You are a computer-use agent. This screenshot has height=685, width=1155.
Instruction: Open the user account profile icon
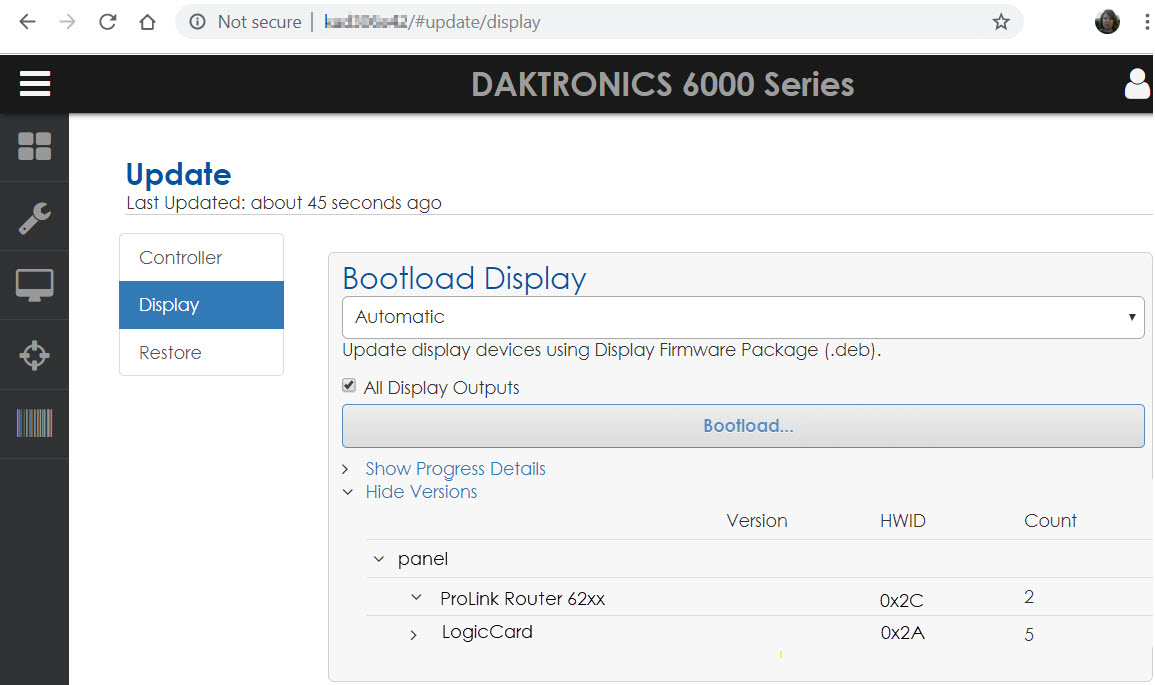[x=1137, y=84]
